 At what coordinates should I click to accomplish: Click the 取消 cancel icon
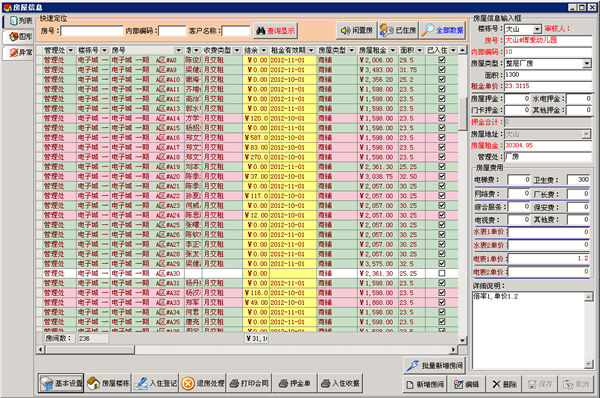point(568,384)
